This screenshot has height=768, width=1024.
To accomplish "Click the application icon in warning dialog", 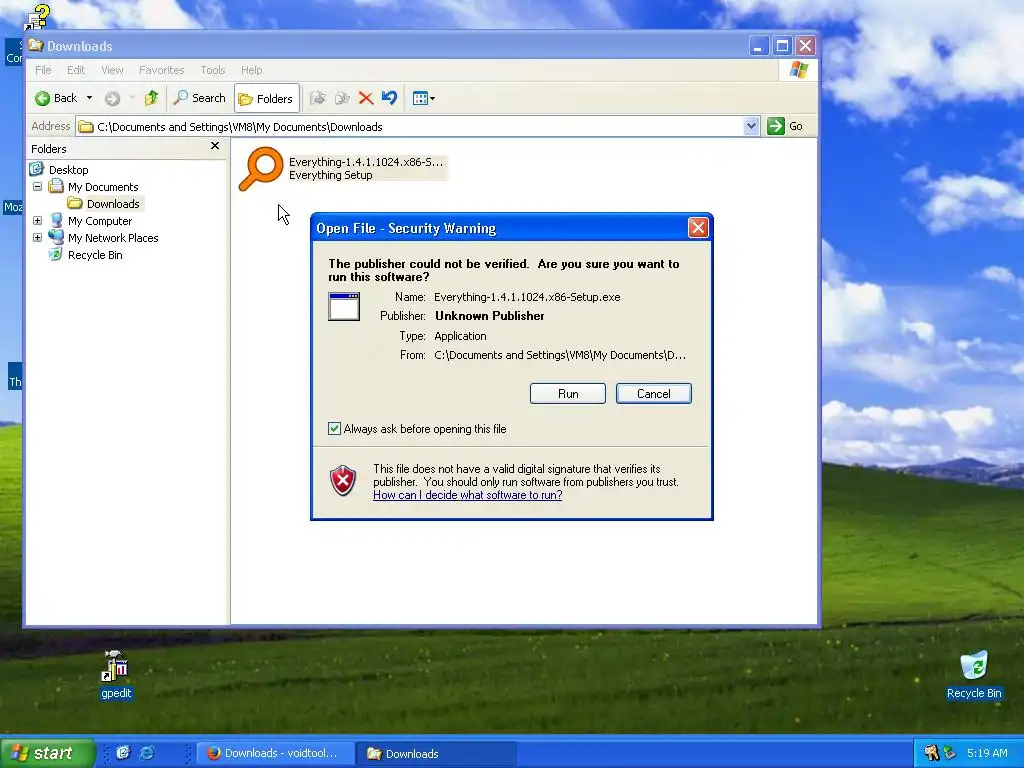I will (x=344, y=306).
